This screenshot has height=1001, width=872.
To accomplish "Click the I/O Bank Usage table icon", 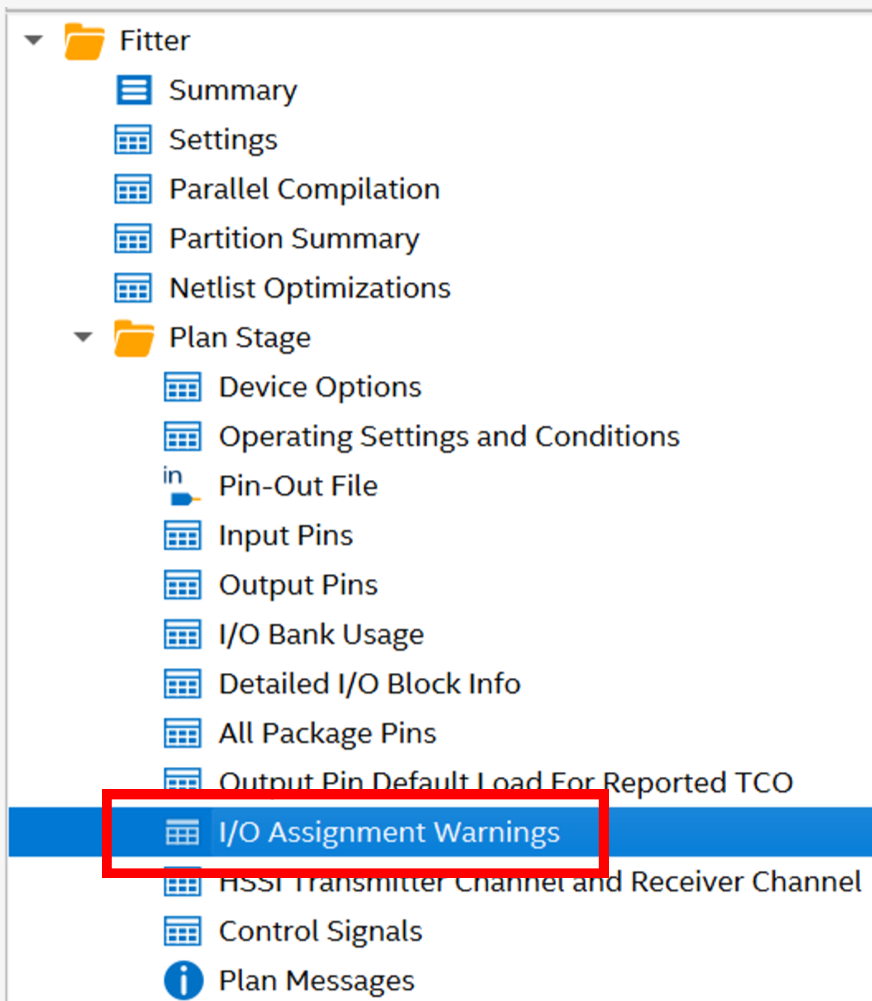I will click(x=181, y=635).
